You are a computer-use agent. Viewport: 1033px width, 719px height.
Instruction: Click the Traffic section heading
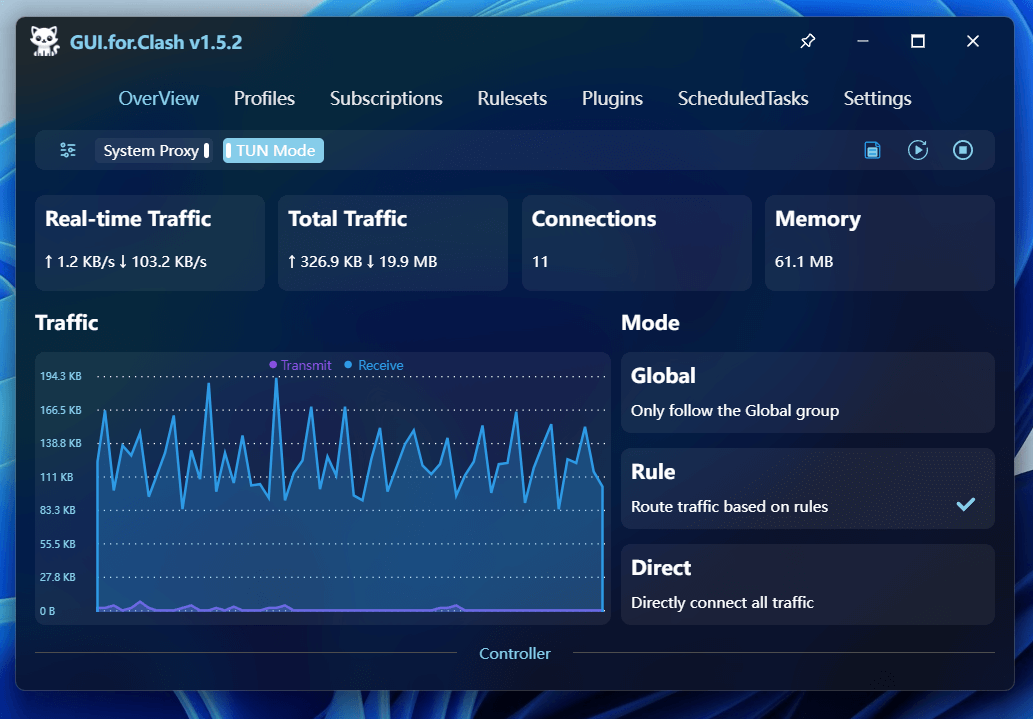pyautogui.click(x=67, y=323)
